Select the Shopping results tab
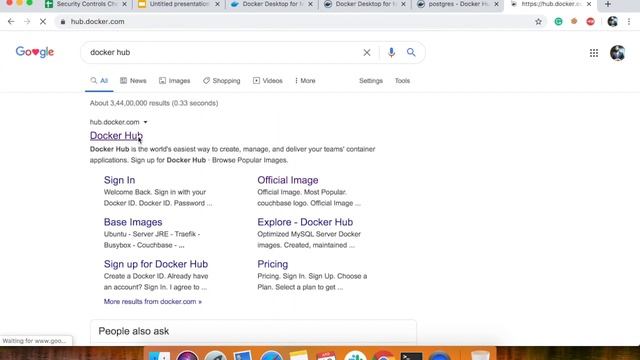The height and width of the screenshot is (360, 640). tap(222, 81)
